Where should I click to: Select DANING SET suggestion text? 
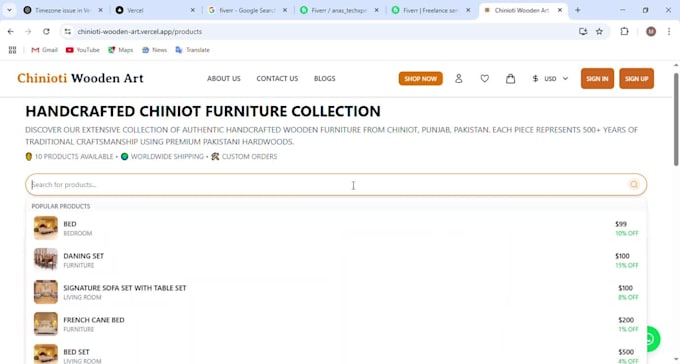click(x=84, y=256)
